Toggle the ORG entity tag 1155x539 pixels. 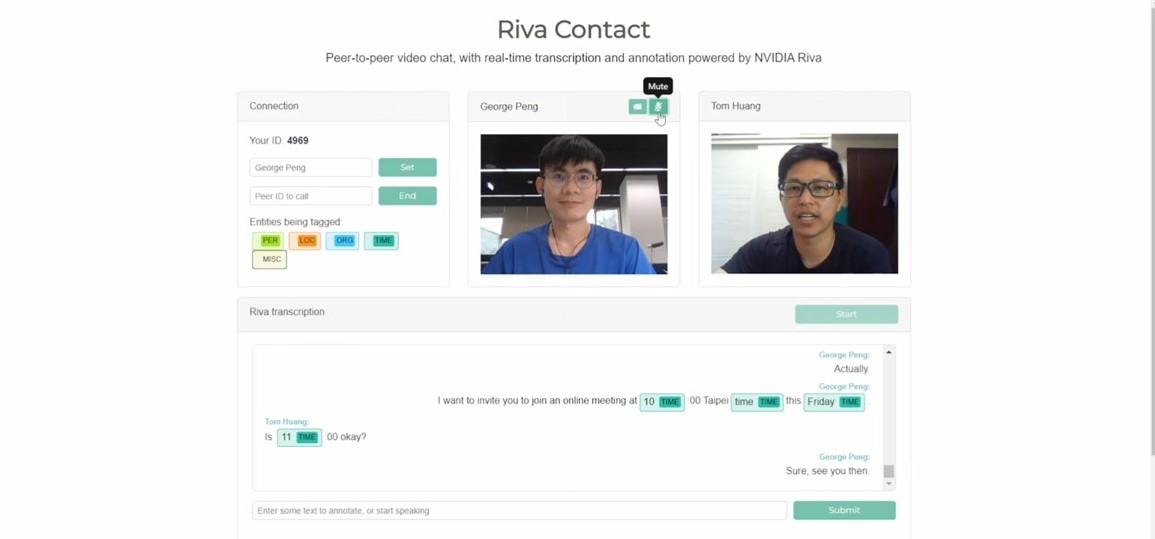click(343, 241)
